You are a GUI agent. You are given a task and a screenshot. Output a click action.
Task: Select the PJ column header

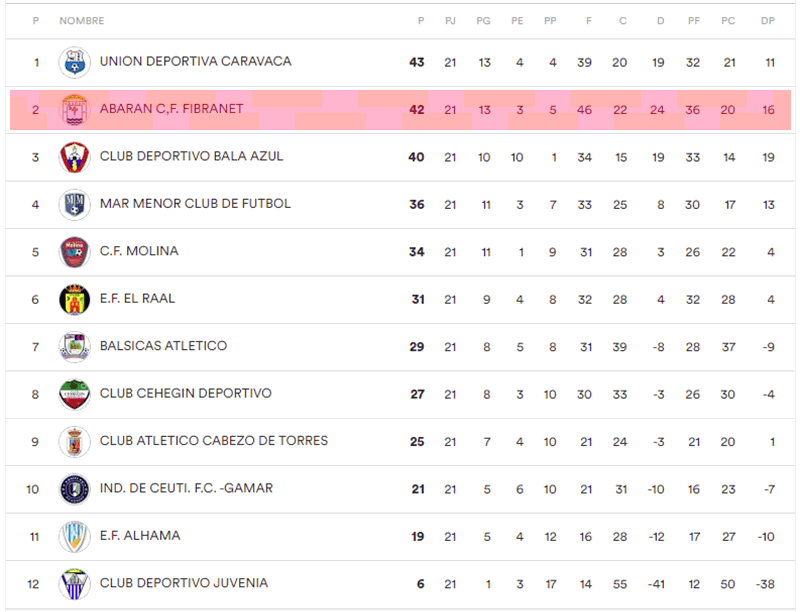coord(450,21)
